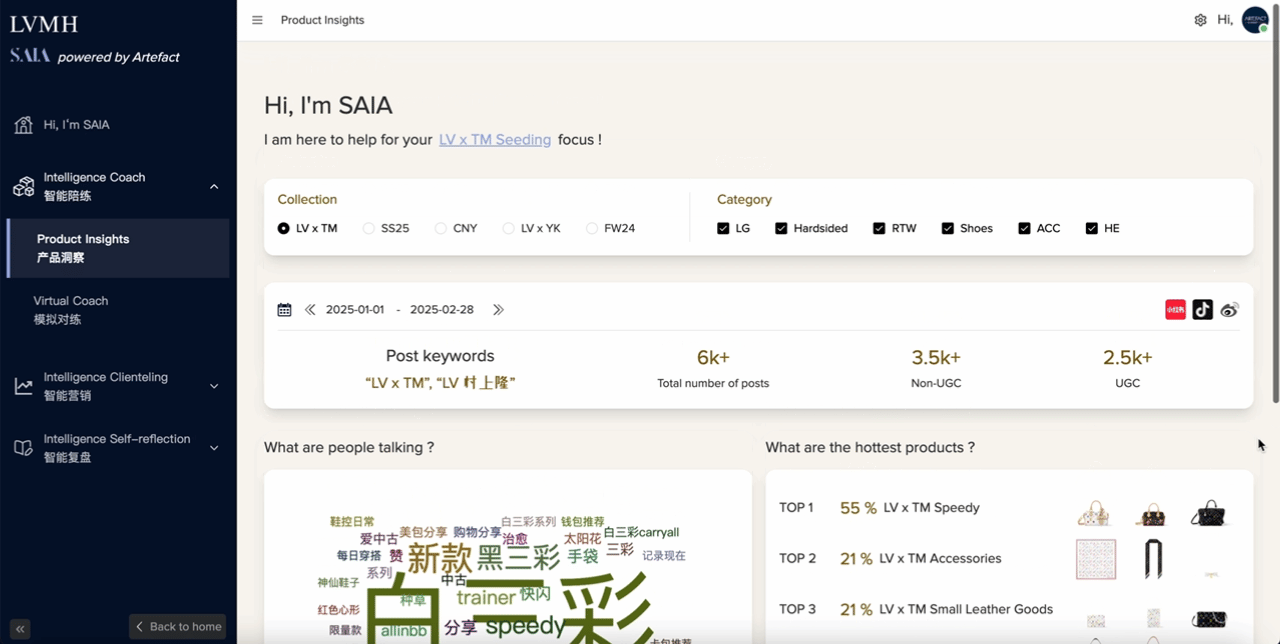Open black leather pouch thumbnail in TOP 3
Viewport: 1280px width, 644px height.
(1209, 619)
